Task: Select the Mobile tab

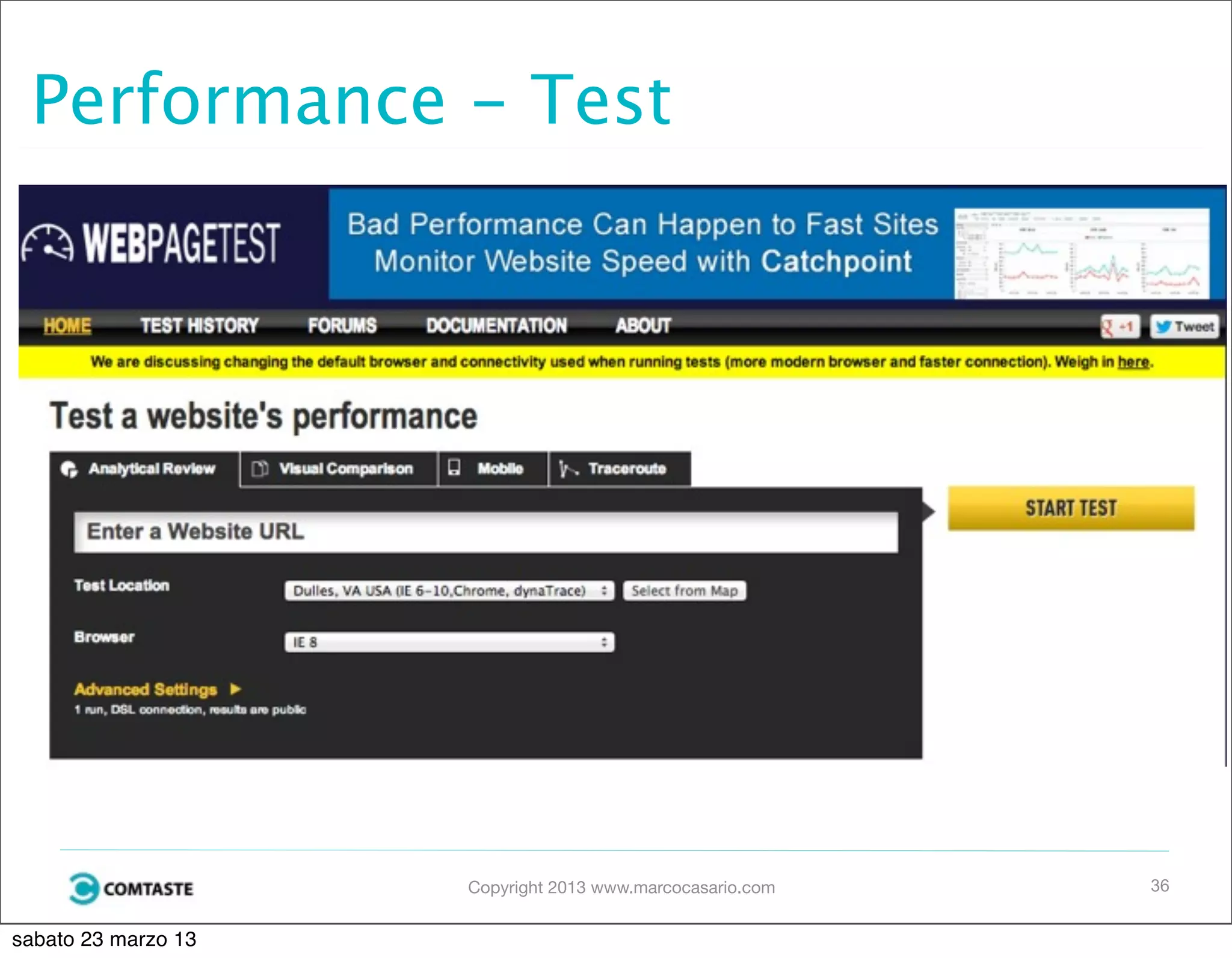Action: (499, 468)
